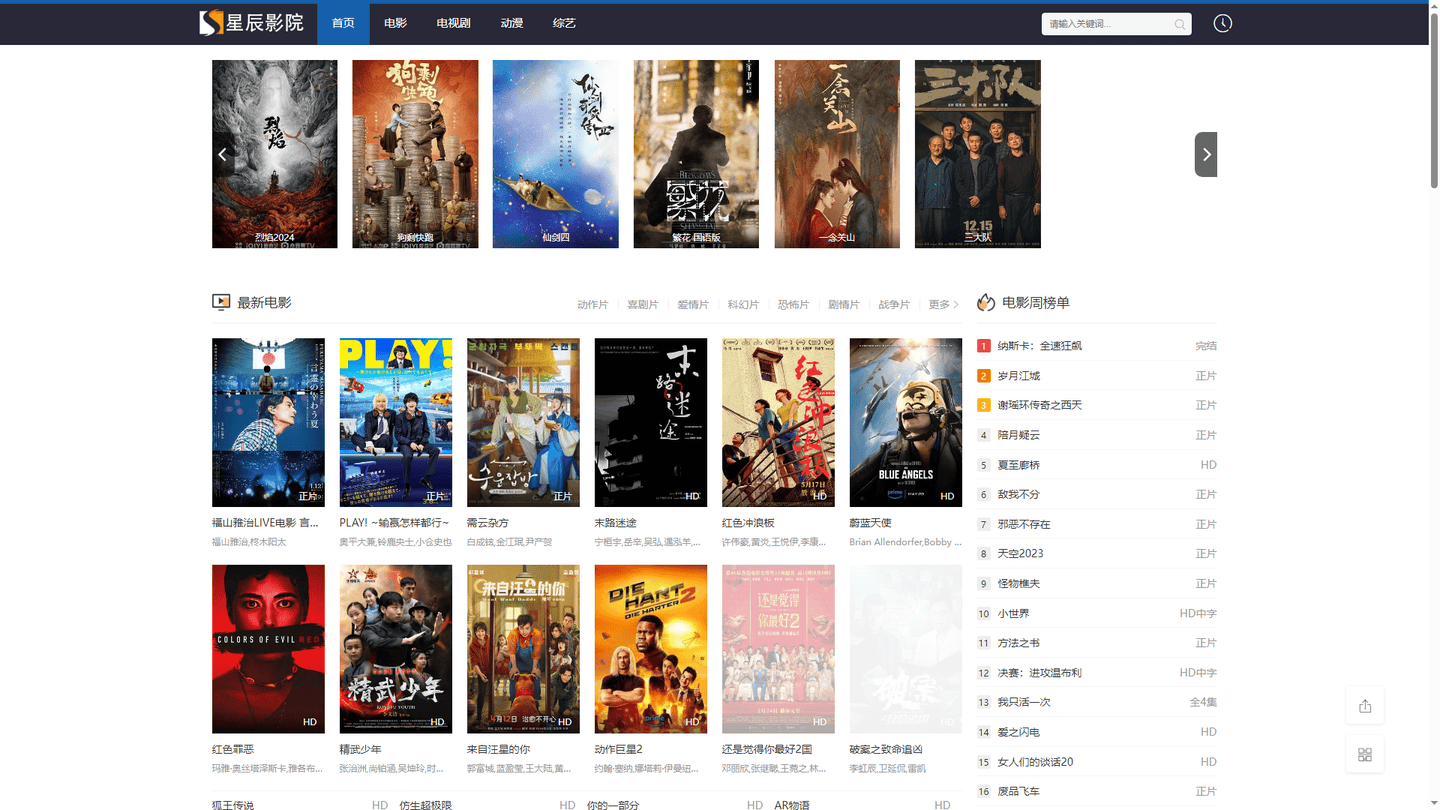Click the QR code grid icon
1440x810 pixels.
[x=1365, y=754]
